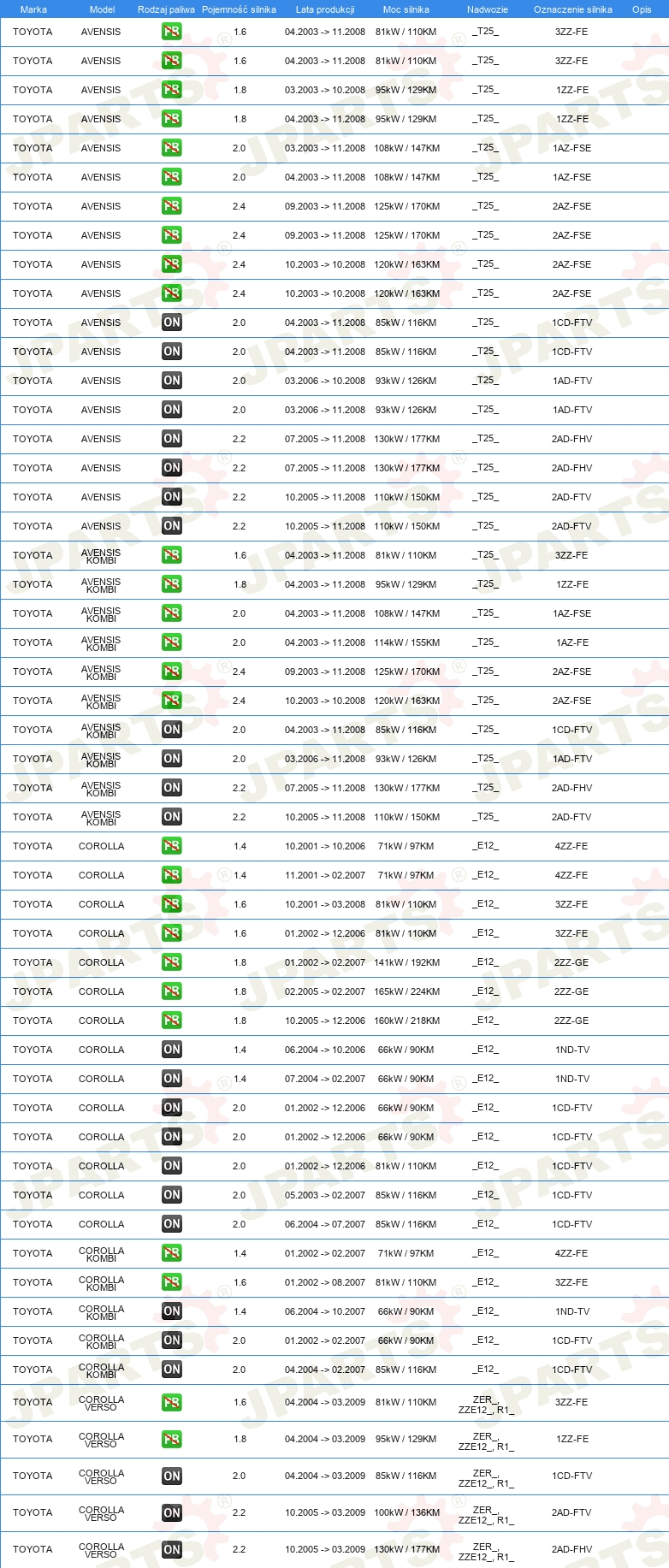The width and height of the screenshot is (669, 1568).
Task: Click petrol icon for Corolla 1.6 01.2002 row
Action: coord(172,933)
